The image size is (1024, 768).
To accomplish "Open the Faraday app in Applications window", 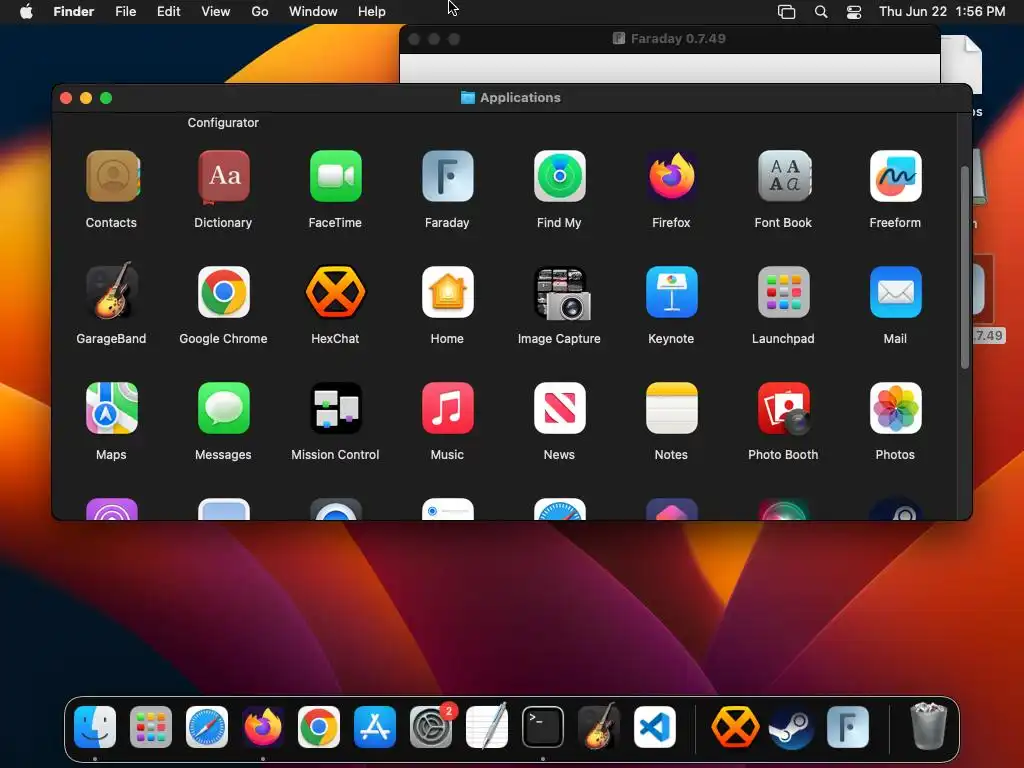I will pos(447,176).
